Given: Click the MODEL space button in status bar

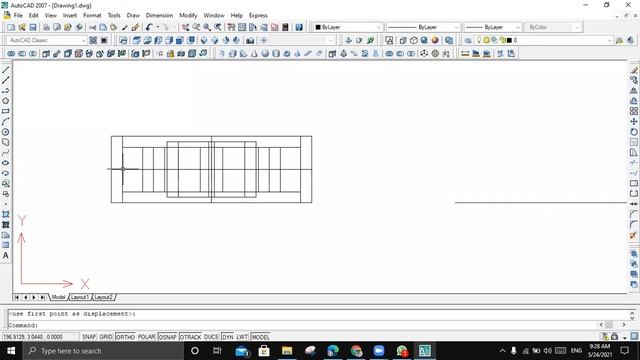Looking at the screenshot, I should tap(260, 337).
